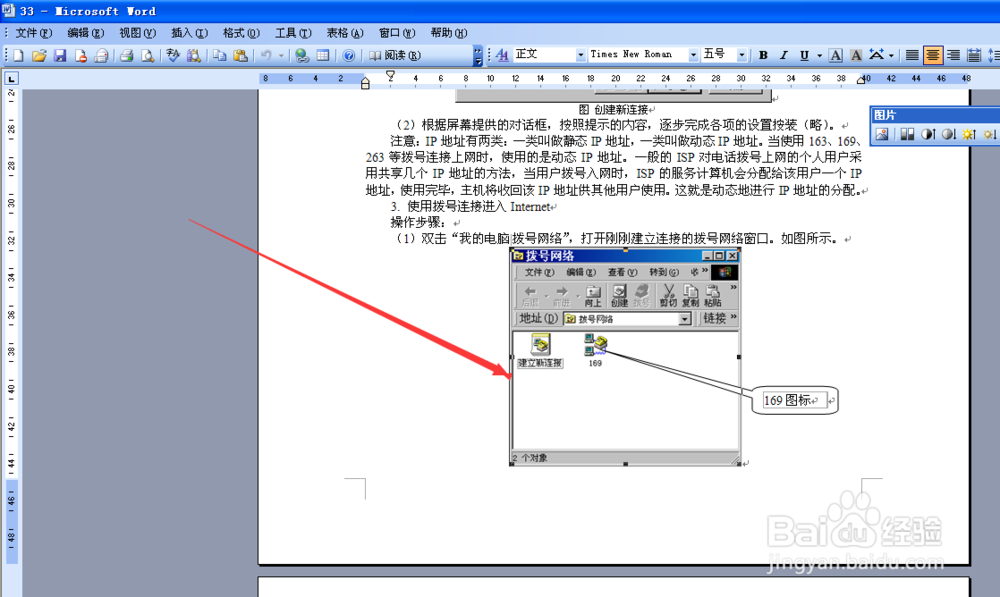Increase picture brightness
1000x597 pixels.
tap(969, 134)
